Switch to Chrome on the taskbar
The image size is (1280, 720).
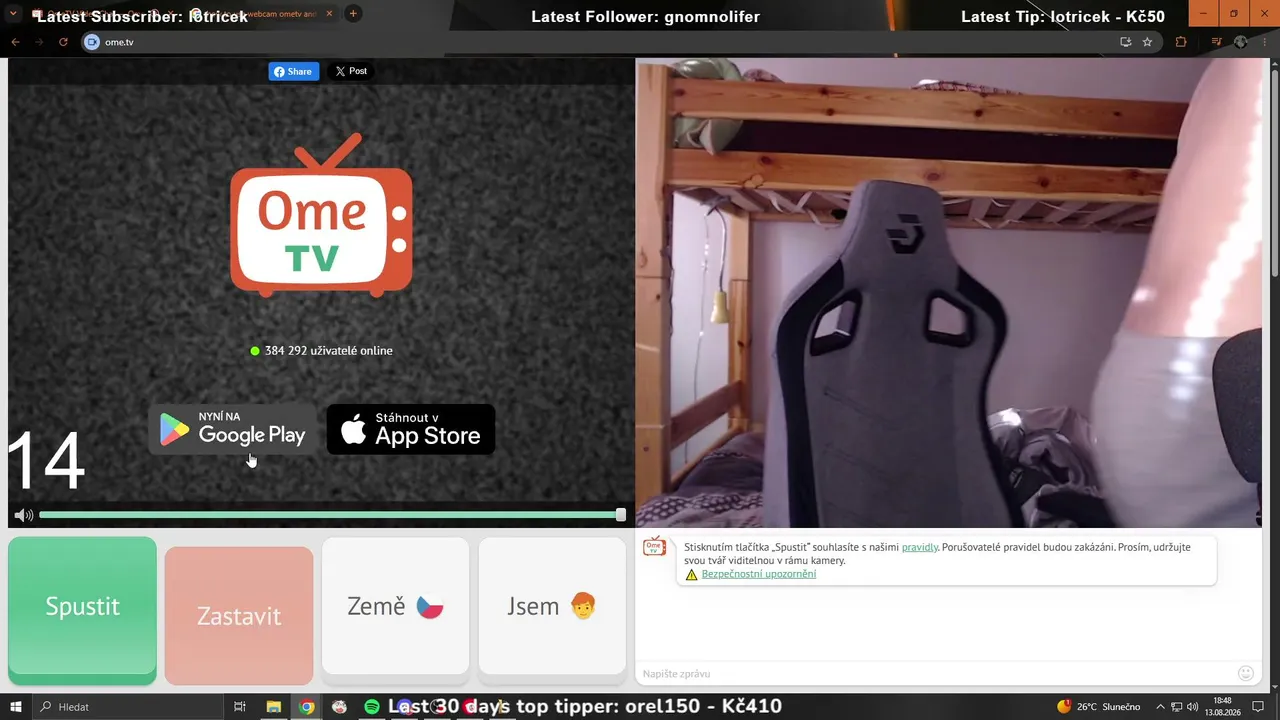coord(306,707)
